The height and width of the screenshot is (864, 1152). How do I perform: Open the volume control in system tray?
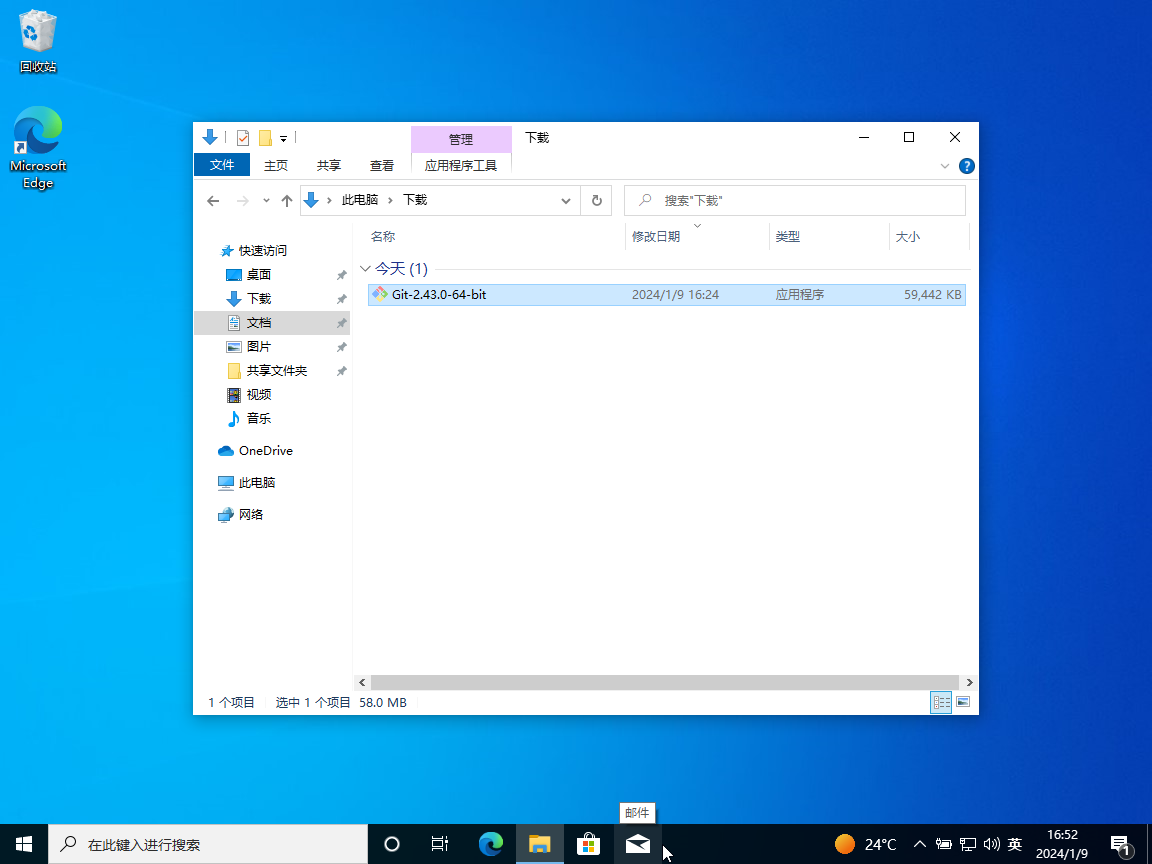[x=992, y=844]
